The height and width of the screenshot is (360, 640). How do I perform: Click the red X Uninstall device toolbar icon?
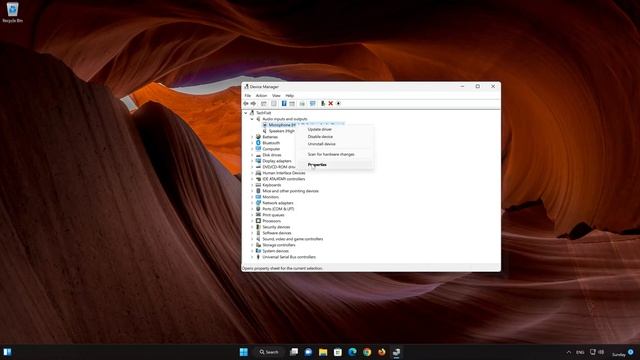pyautogui.click(x=331, y=104)
